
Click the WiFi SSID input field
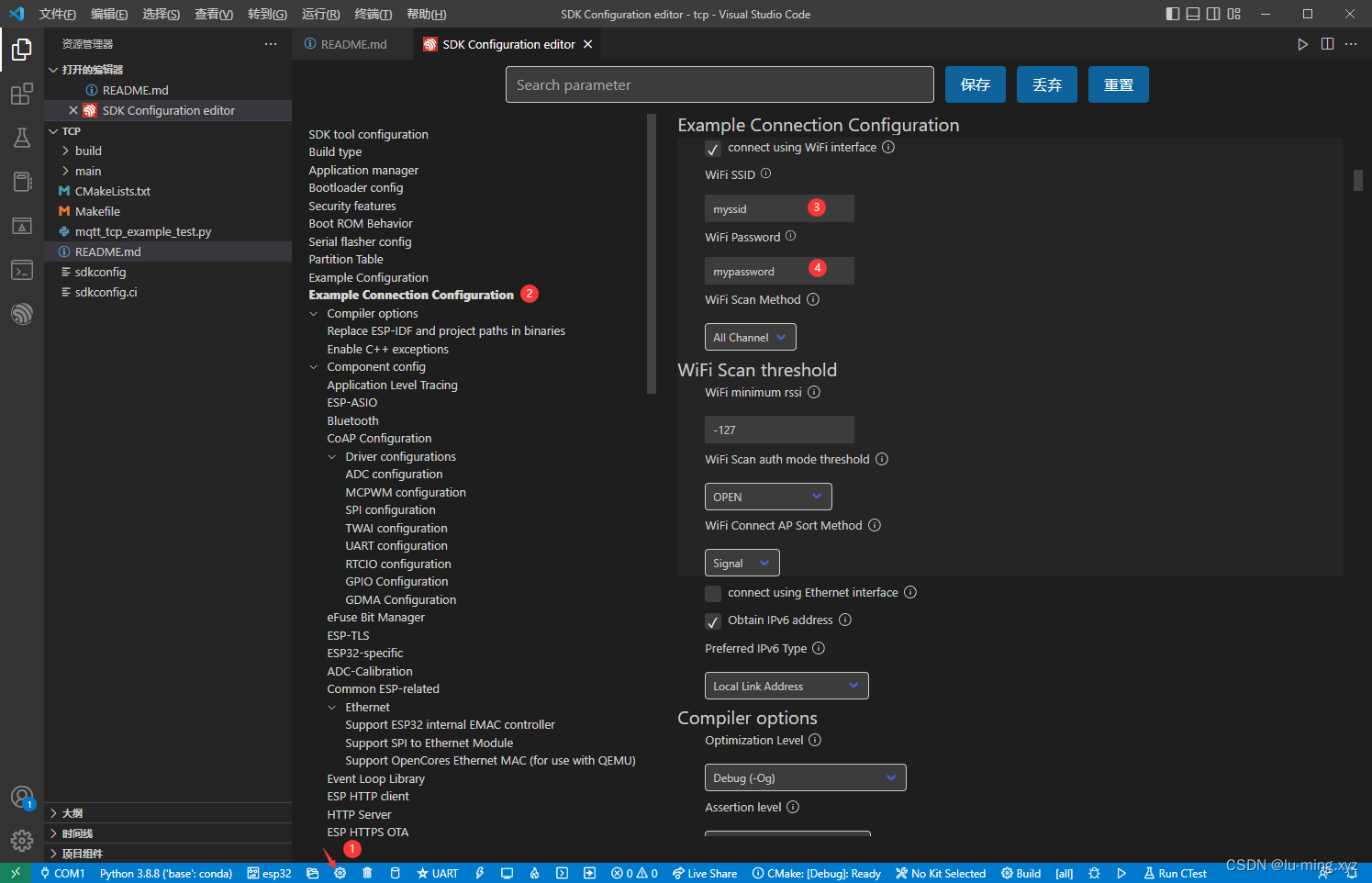pyautogui.click(x=779, y=208)
